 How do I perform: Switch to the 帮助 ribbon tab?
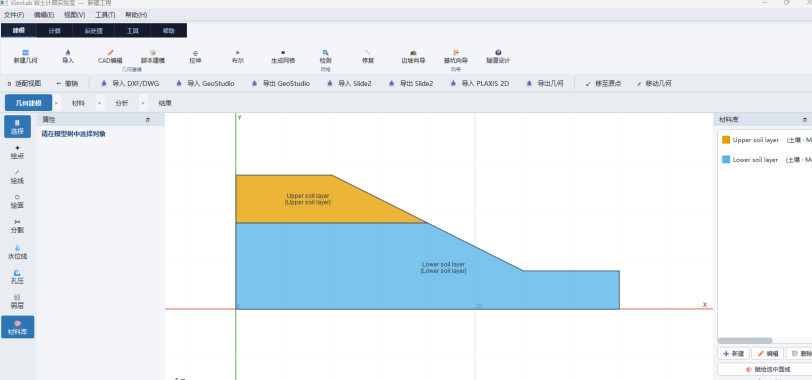(x=169, y=31)
